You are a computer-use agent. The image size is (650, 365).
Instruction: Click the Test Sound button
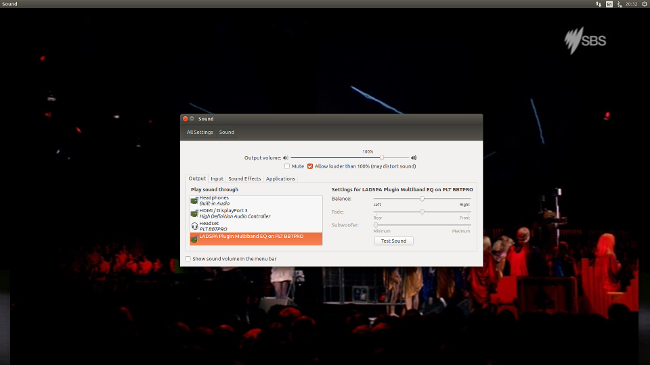click(x=393, y=241)
